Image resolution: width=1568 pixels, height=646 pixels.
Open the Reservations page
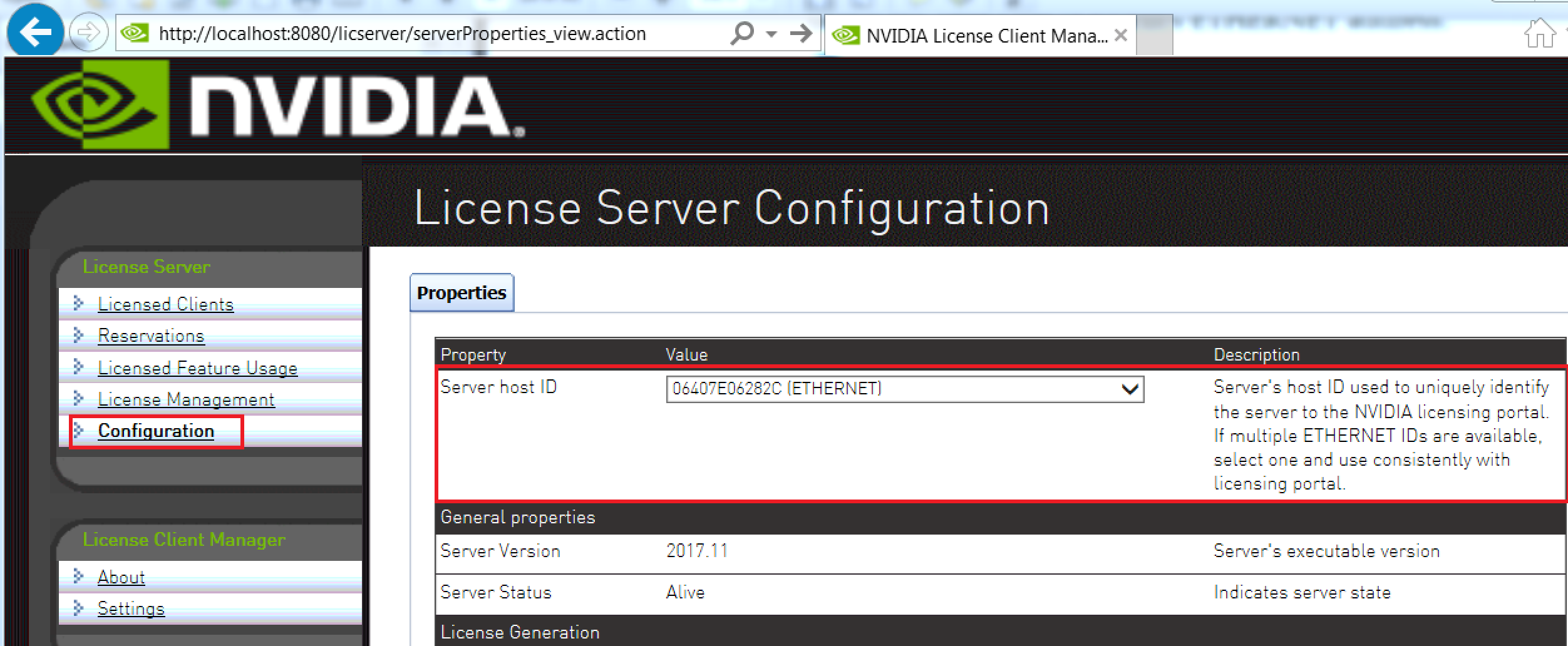pos(151,336)
